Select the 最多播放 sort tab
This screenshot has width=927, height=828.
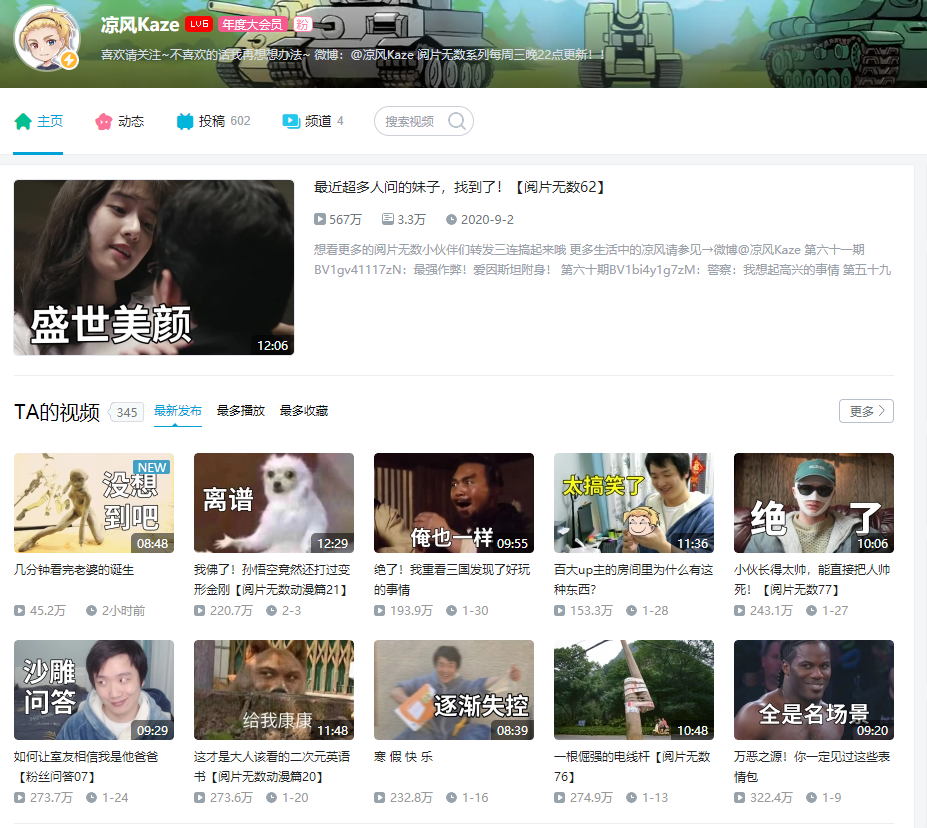[x=241, y=411]
